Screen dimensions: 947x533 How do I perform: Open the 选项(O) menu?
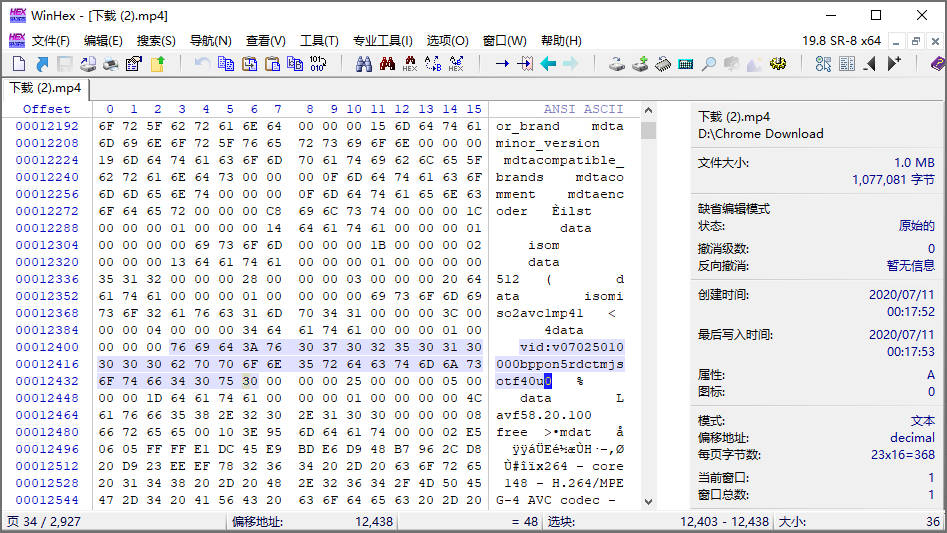point(447,41)
